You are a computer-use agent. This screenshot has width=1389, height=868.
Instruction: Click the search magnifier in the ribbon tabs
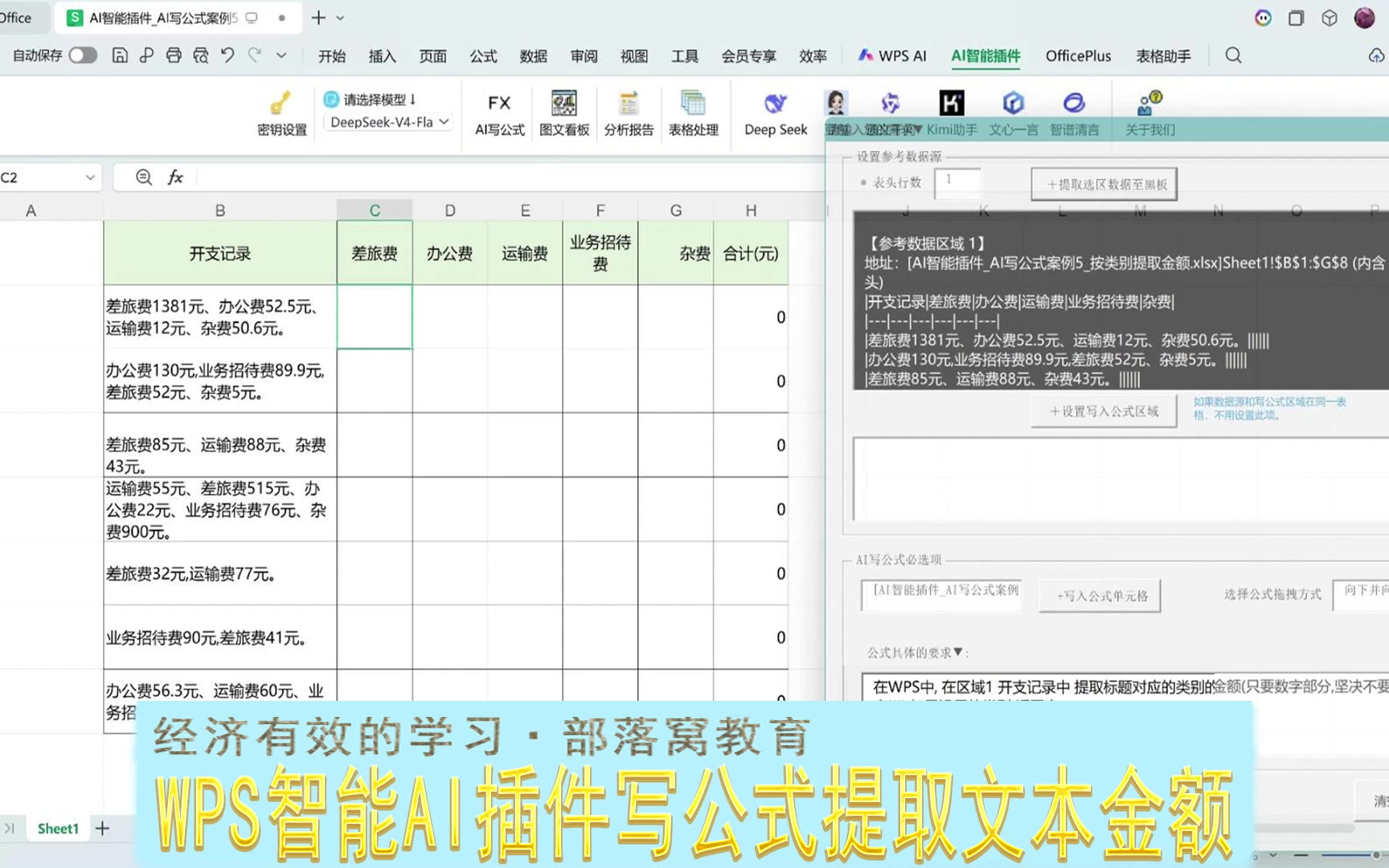[1233, 55]
